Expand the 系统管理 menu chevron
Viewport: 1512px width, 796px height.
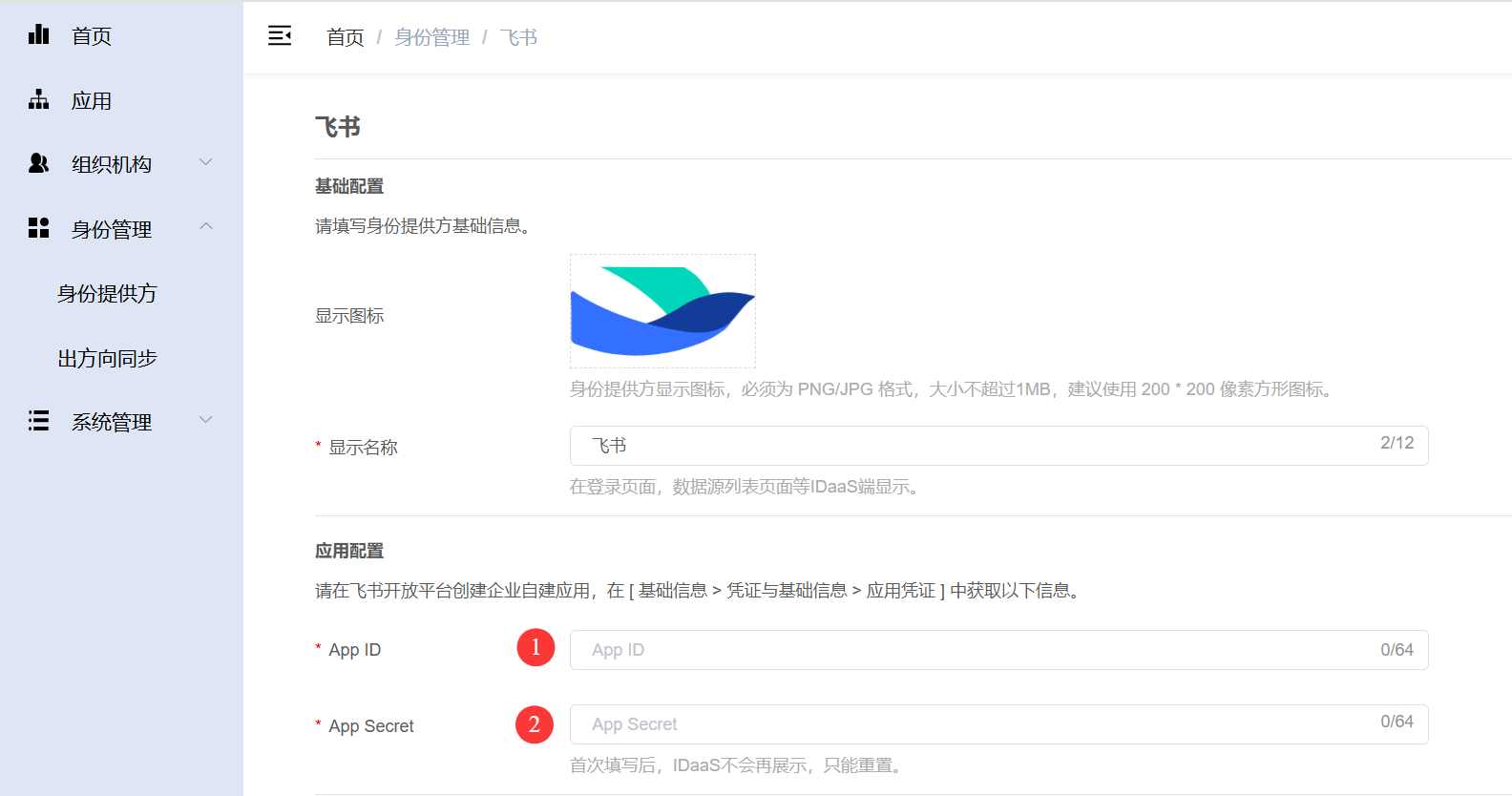pos(205,420)
